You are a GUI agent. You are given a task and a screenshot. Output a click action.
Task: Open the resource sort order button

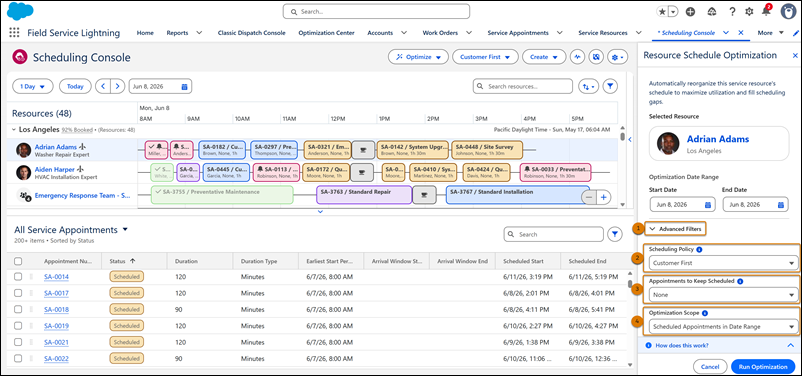pyautogui.click(x=588, y=86)
